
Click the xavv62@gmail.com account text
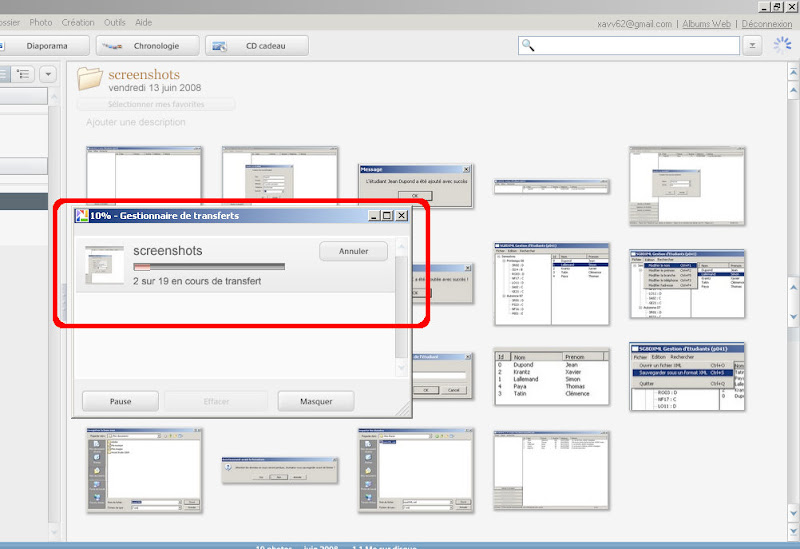click(x=634, y=24)
